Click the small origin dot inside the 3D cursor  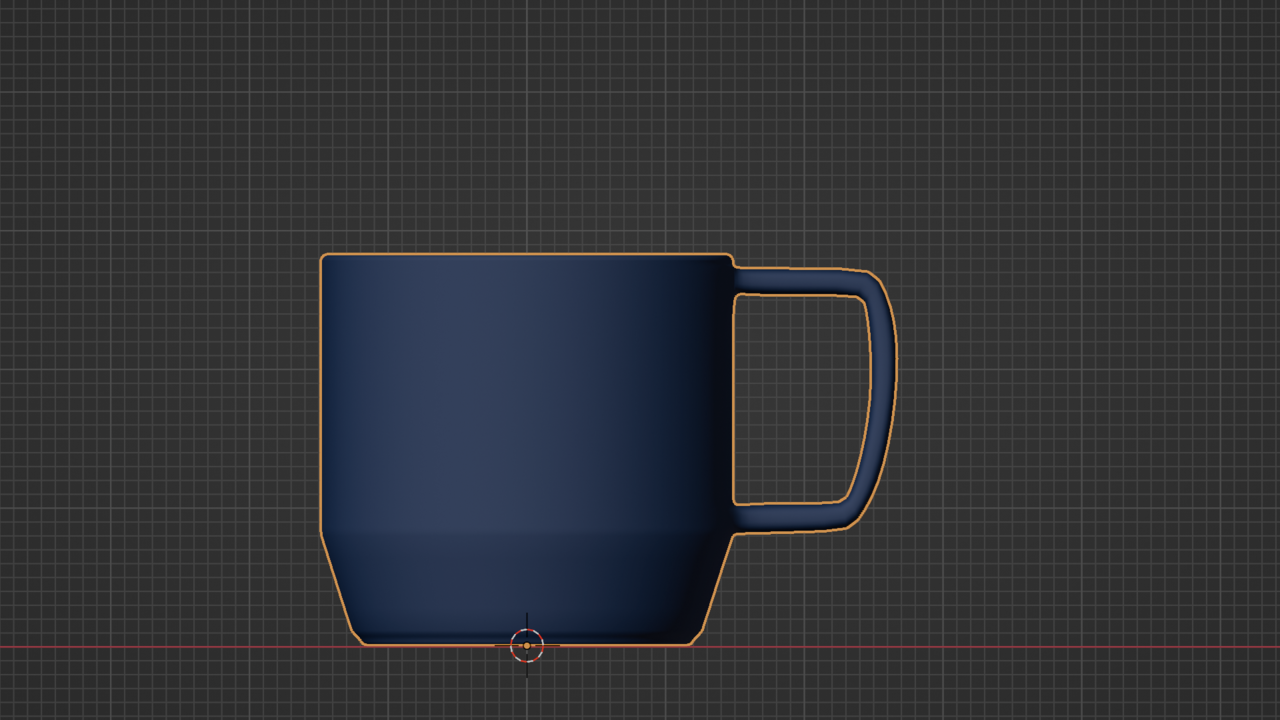[x=527, y=647]
